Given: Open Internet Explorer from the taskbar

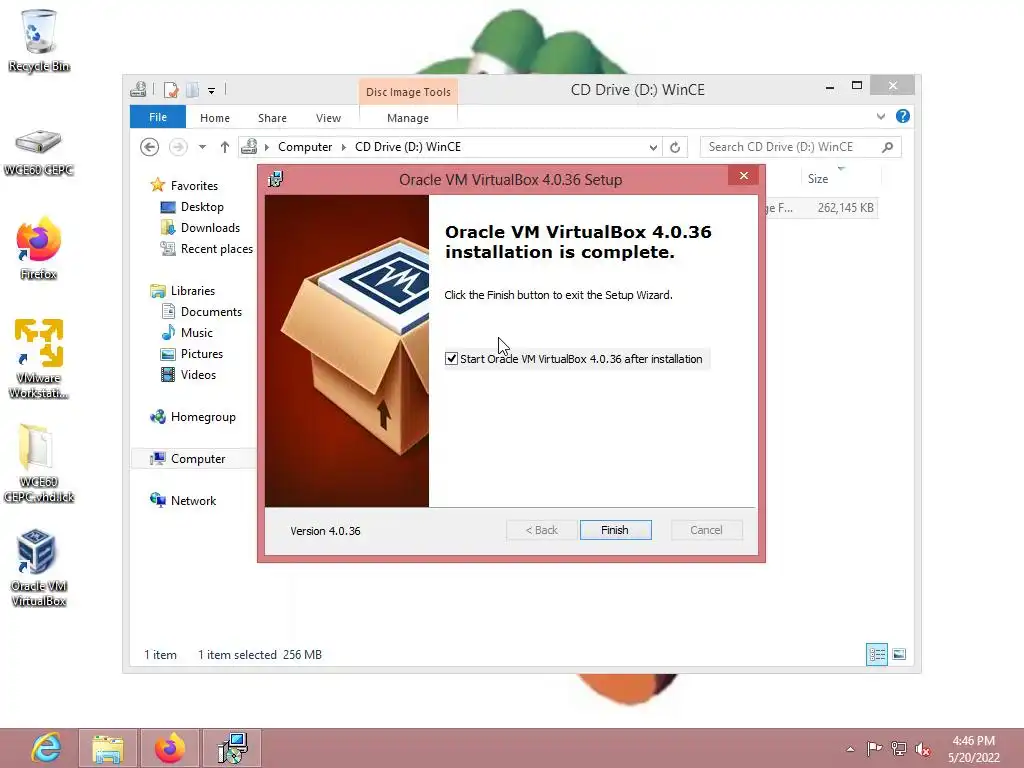Looking at the screenshot, I should (46, 748).
